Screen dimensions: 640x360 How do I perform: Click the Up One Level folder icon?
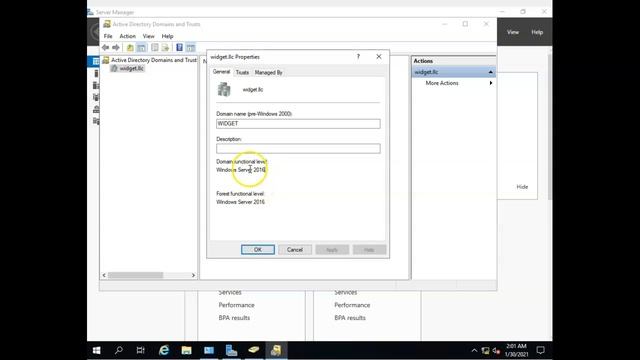click(130, 48)
